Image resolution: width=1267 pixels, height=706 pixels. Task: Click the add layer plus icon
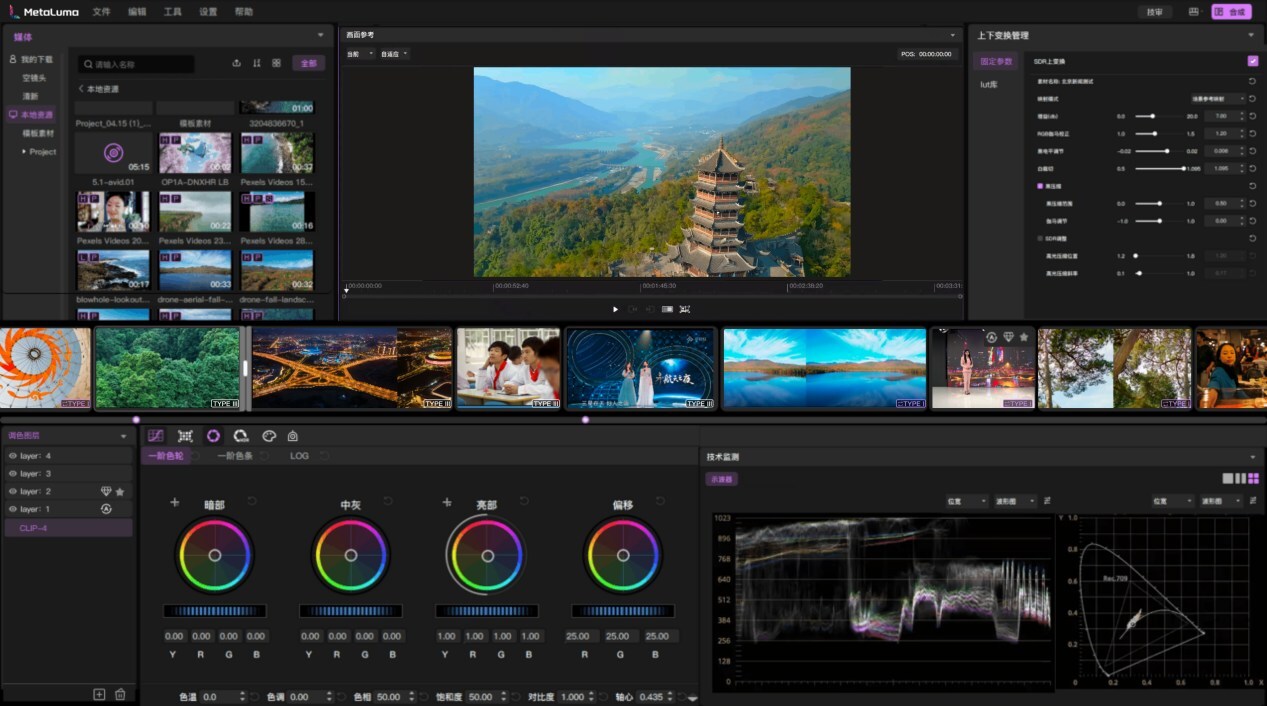(99, 694)
